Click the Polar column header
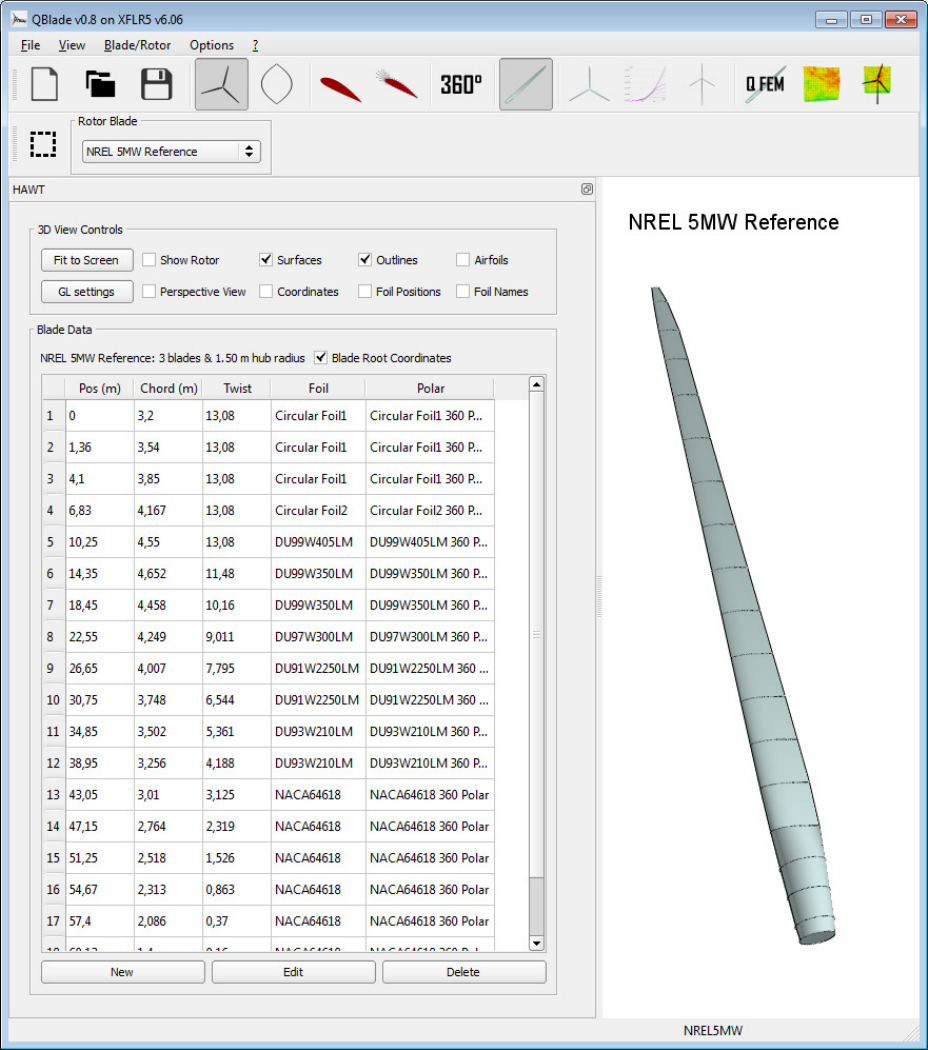928x1050 pixels. click(x=431, y=388)
